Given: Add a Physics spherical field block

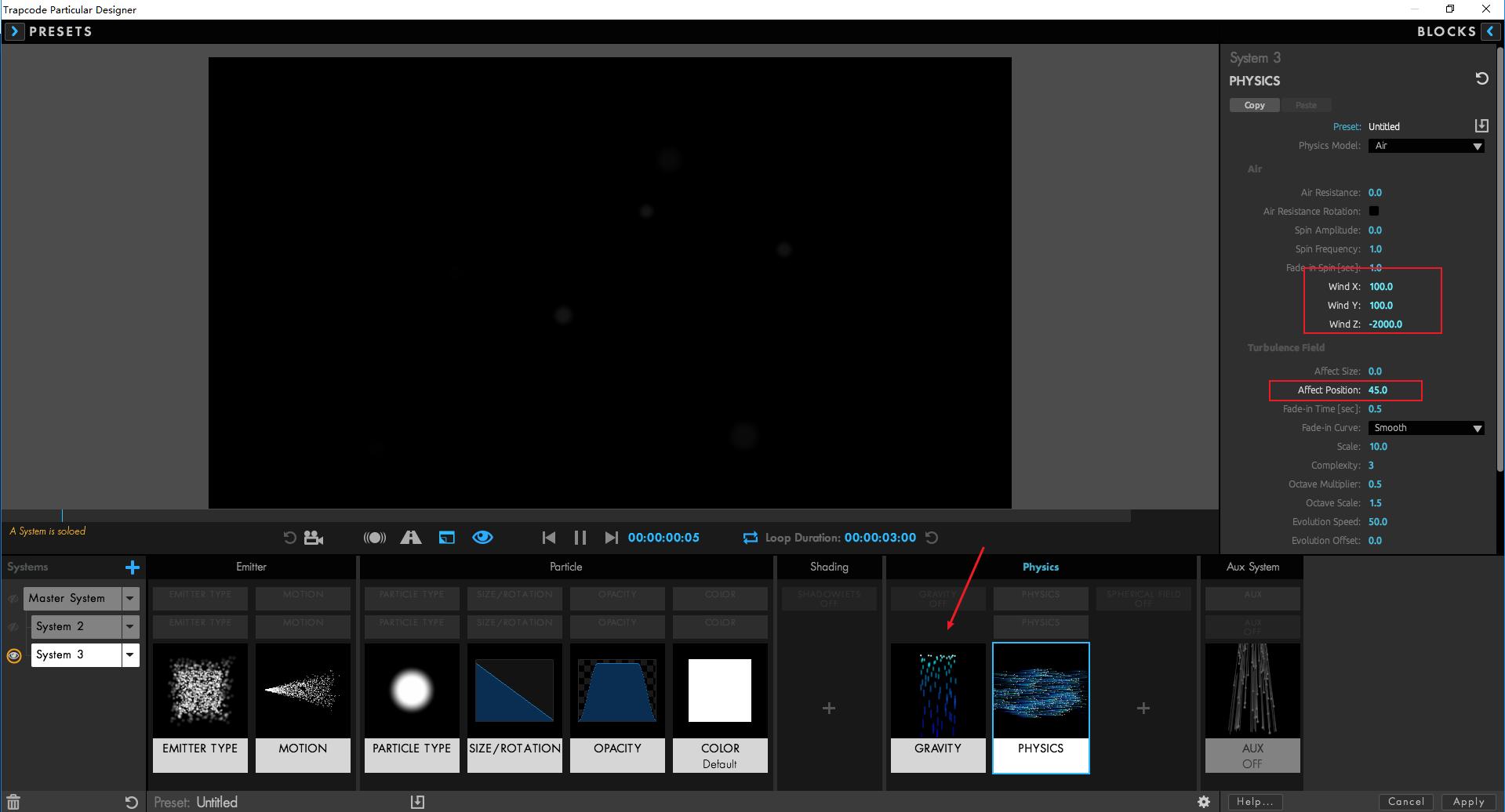Looking at the screenshot, I should click(x=1143, y=709).
